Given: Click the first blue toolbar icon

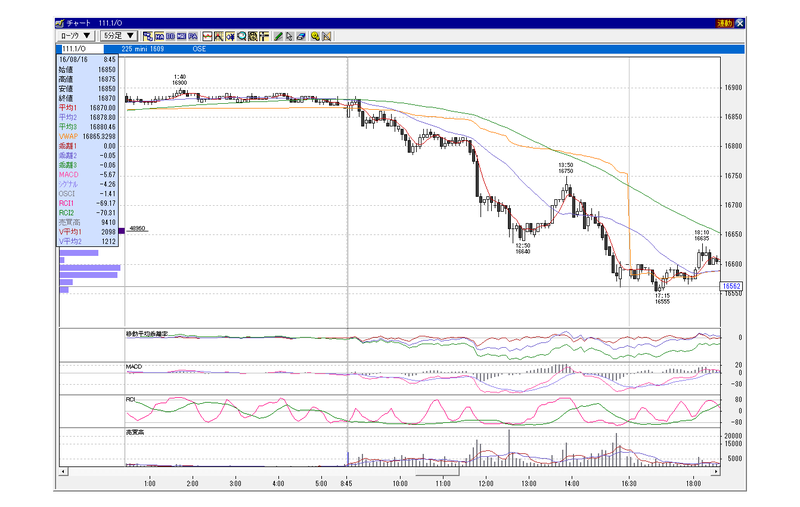Looking at the screenshot, I should point(148,36).
